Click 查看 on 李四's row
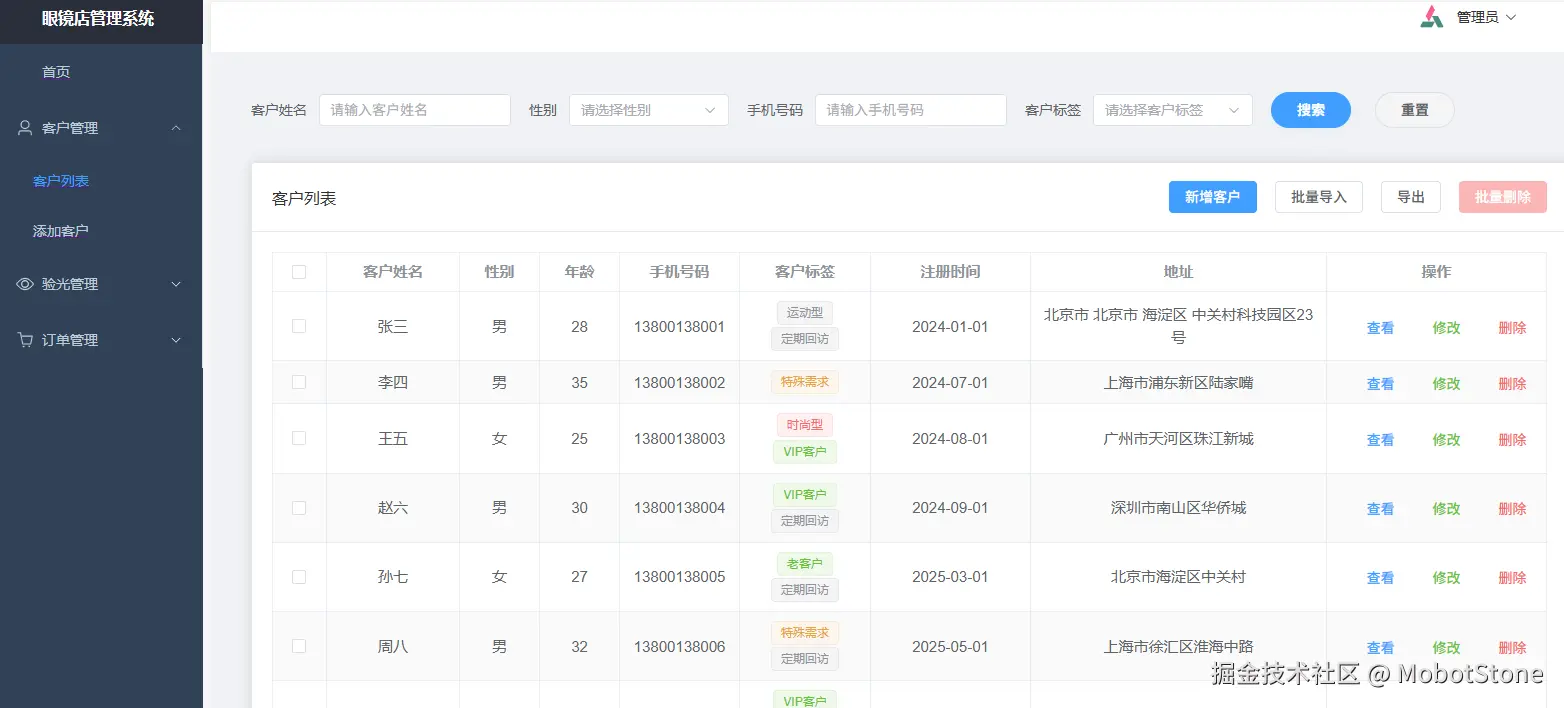 tap(1379, 383)
